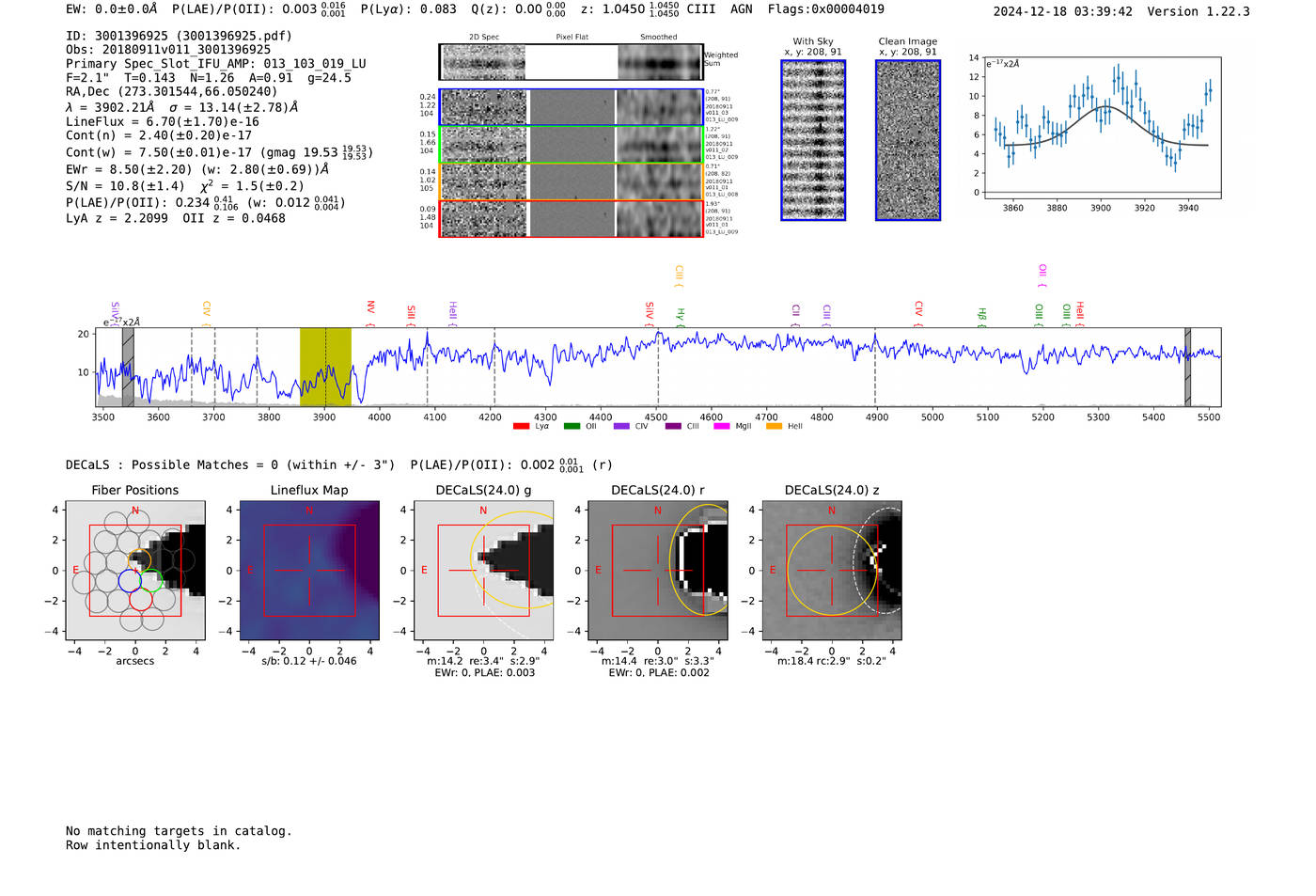Open the orange-bordered fiber 2D spectrum row
The height and width of the screenshot is (896, 1316).
(571, 181)
